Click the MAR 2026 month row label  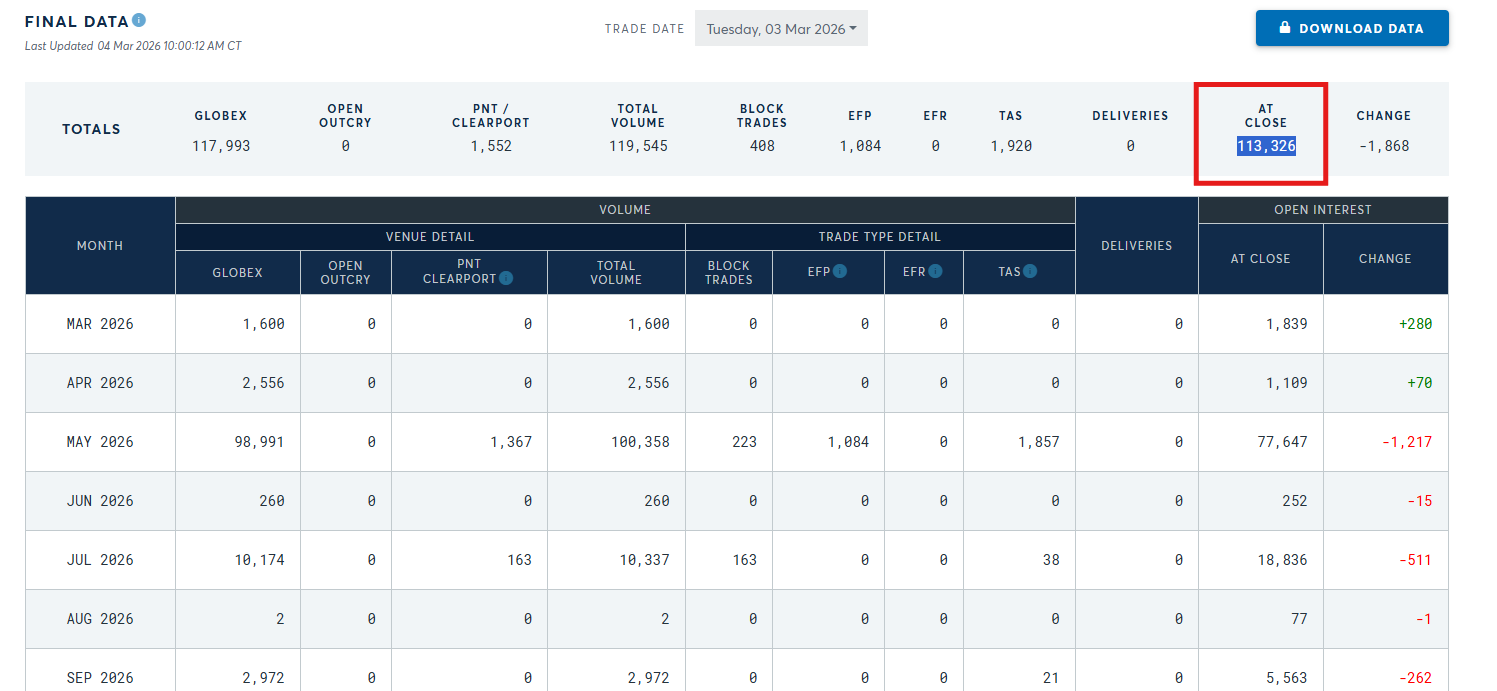point(100,324)
